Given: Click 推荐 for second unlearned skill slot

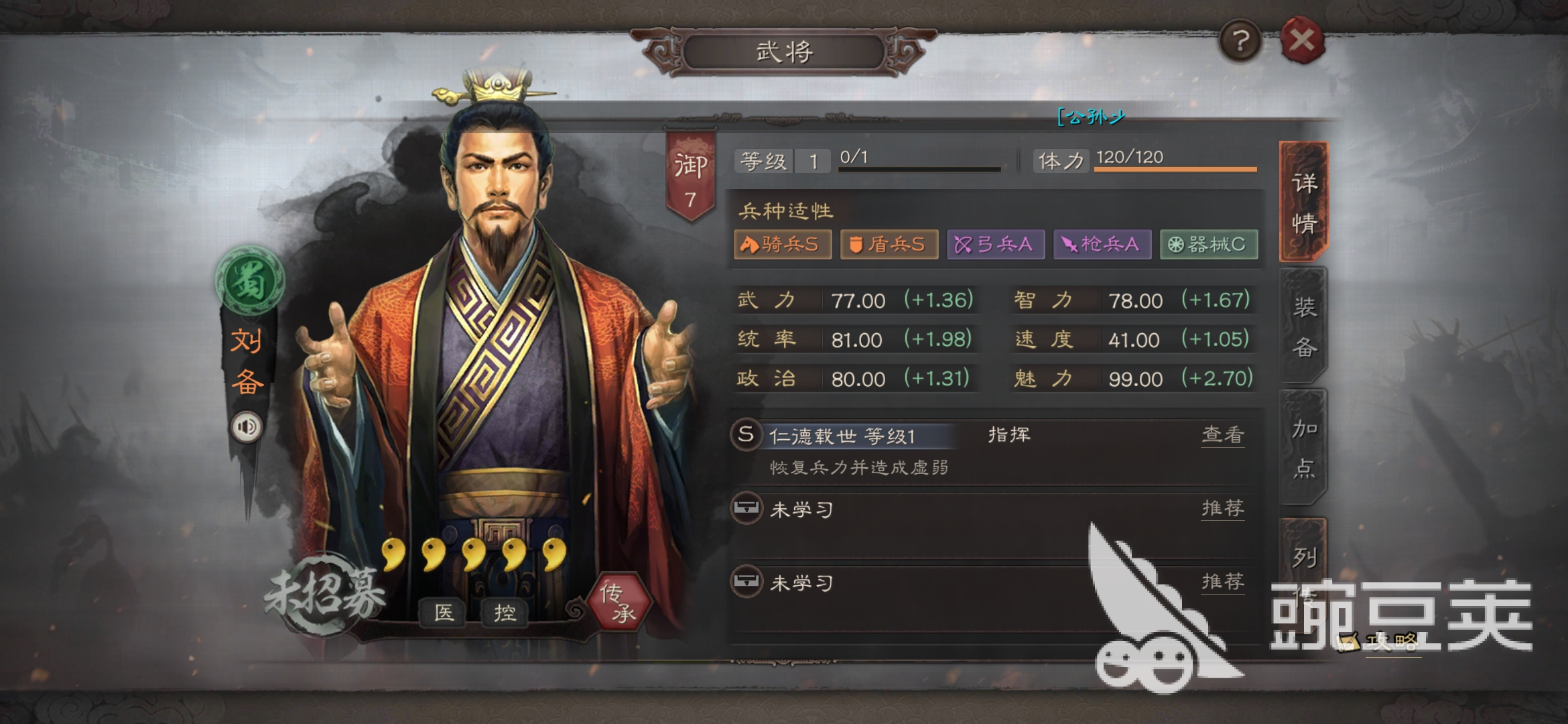Looking at the screenshot, I should pyautogui.click(x=1223, y=581).
